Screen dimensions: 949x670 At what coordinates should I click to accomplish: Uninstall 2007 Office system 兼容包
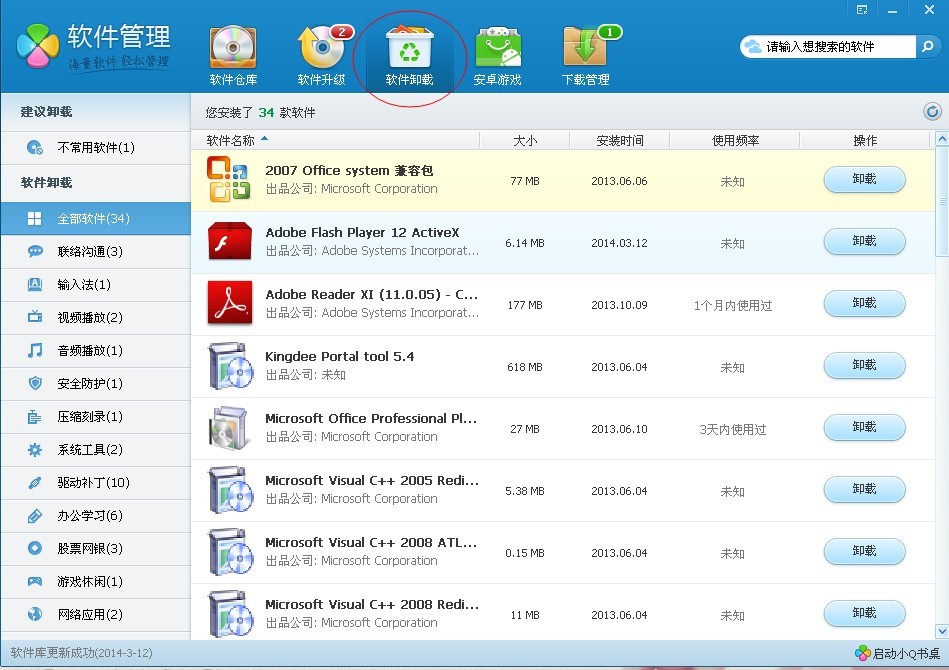coord(864,179)
